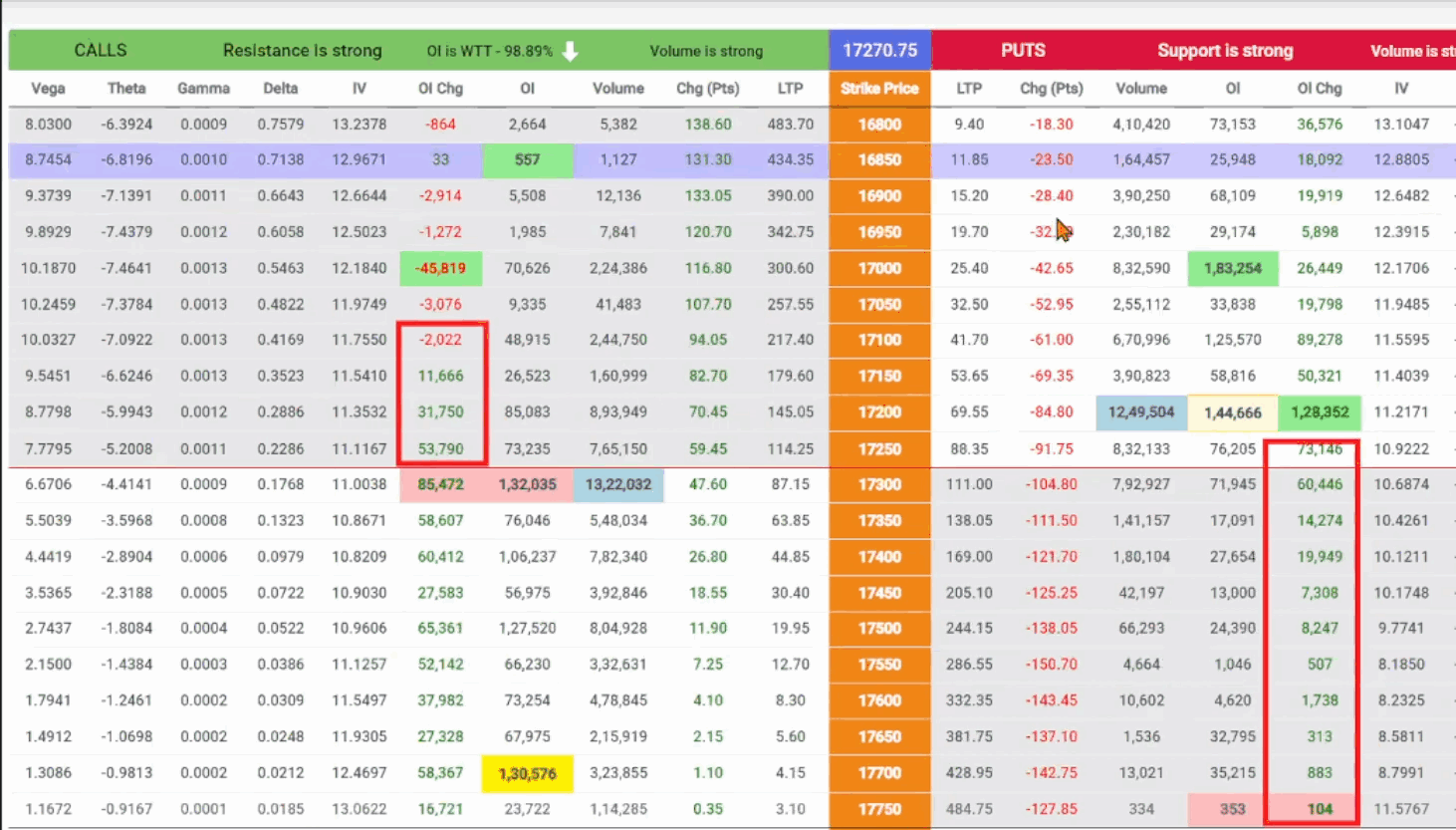Sort by the Theta column header

tap(126, 88)
